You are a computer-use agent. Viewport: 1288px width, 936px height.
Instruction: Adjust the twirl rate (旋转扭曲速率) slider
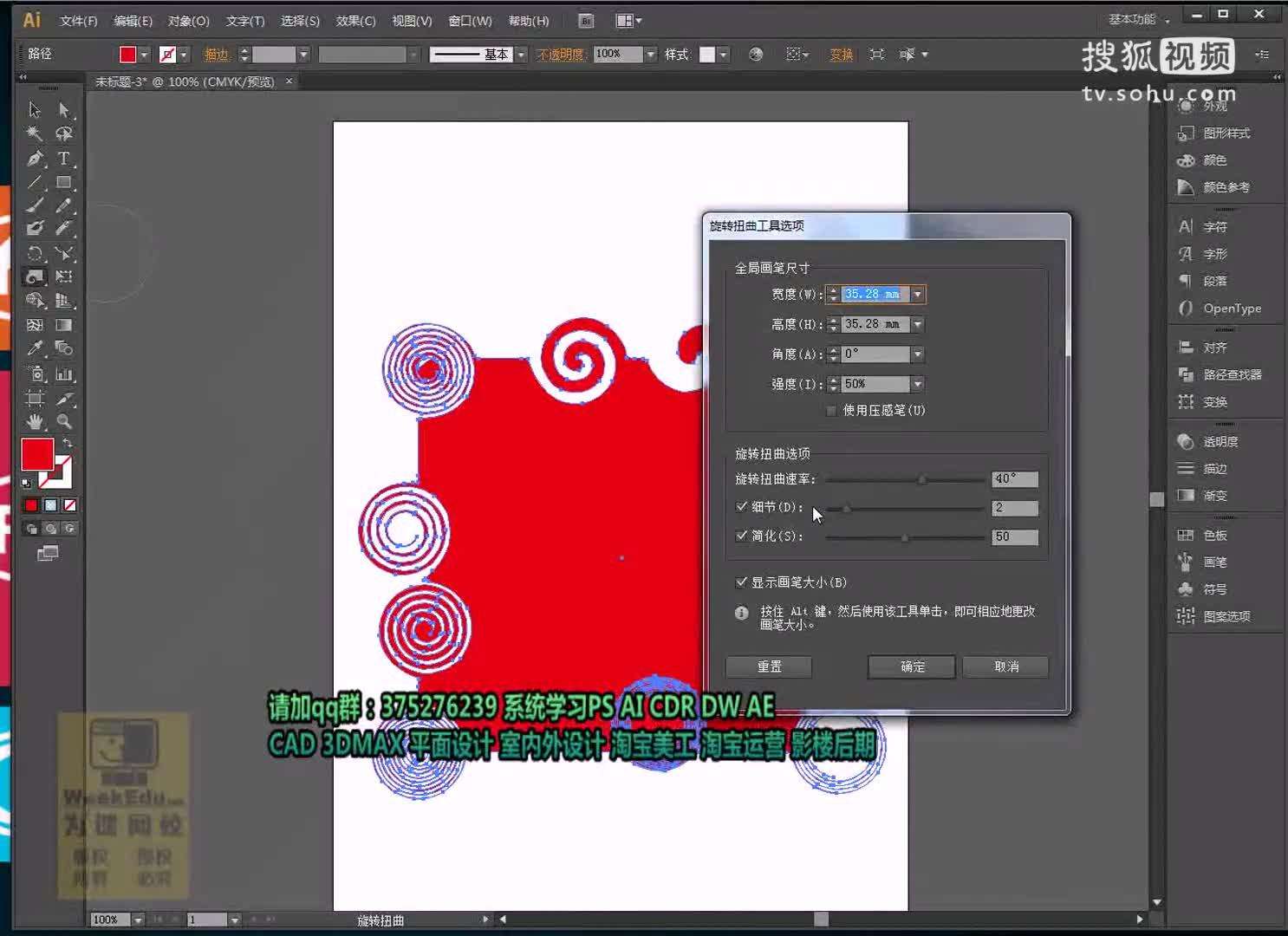click(x=922, y=479)
